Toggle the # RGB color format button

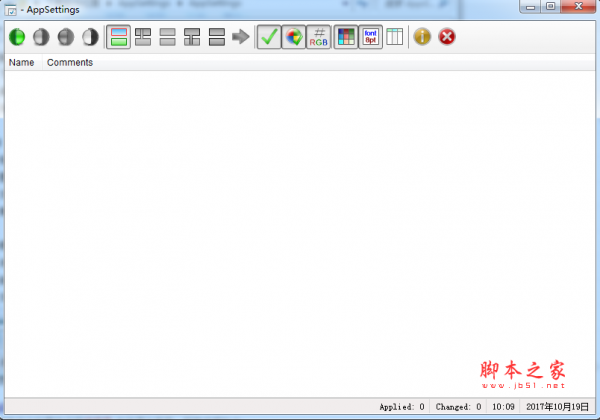tap(318, 37)
